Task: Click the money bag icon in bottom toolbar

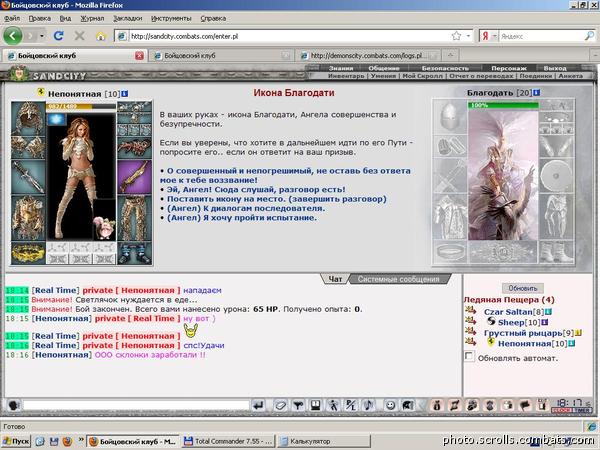Action: coord(437,405)
